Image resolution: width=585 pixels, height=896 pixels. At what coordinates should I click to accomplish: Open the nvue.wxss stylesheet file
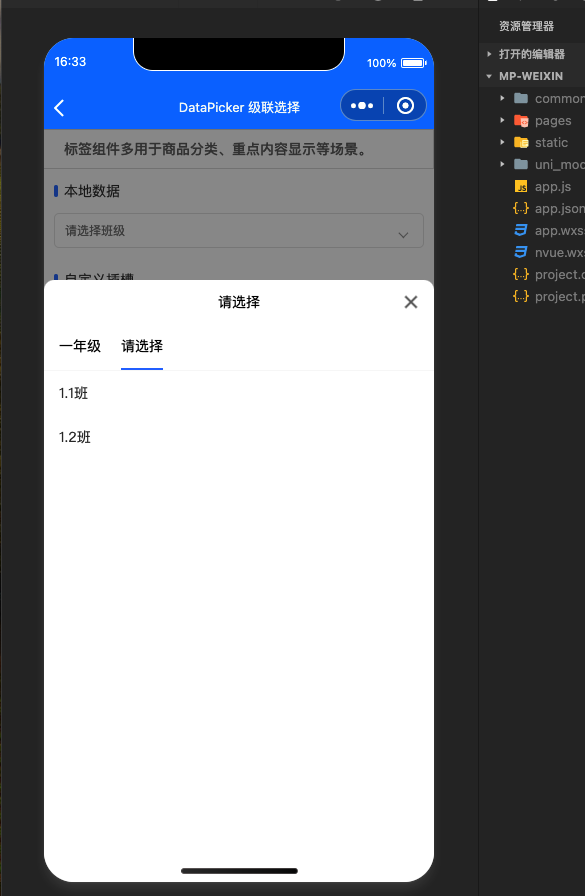548,253
